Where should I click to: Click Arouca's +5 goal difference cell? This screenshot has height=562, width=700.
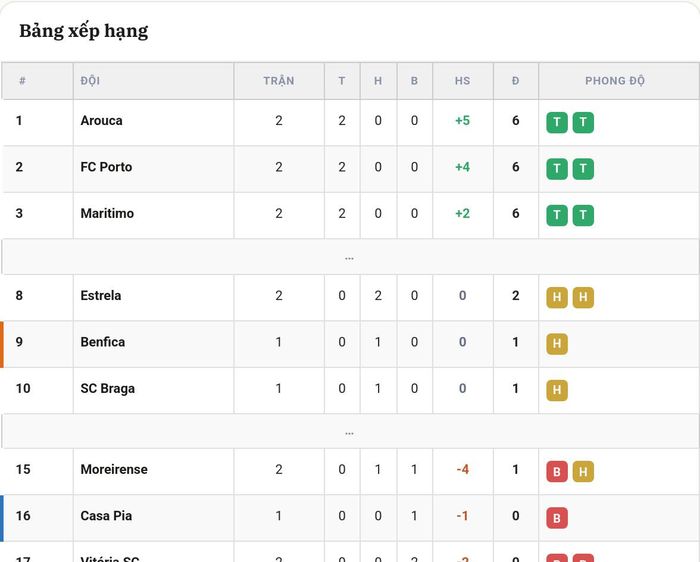462,121
